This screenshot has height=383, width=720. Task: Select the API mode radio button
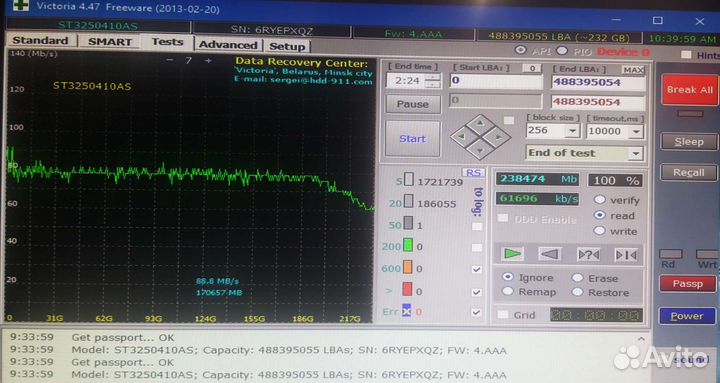coord(521,50)
